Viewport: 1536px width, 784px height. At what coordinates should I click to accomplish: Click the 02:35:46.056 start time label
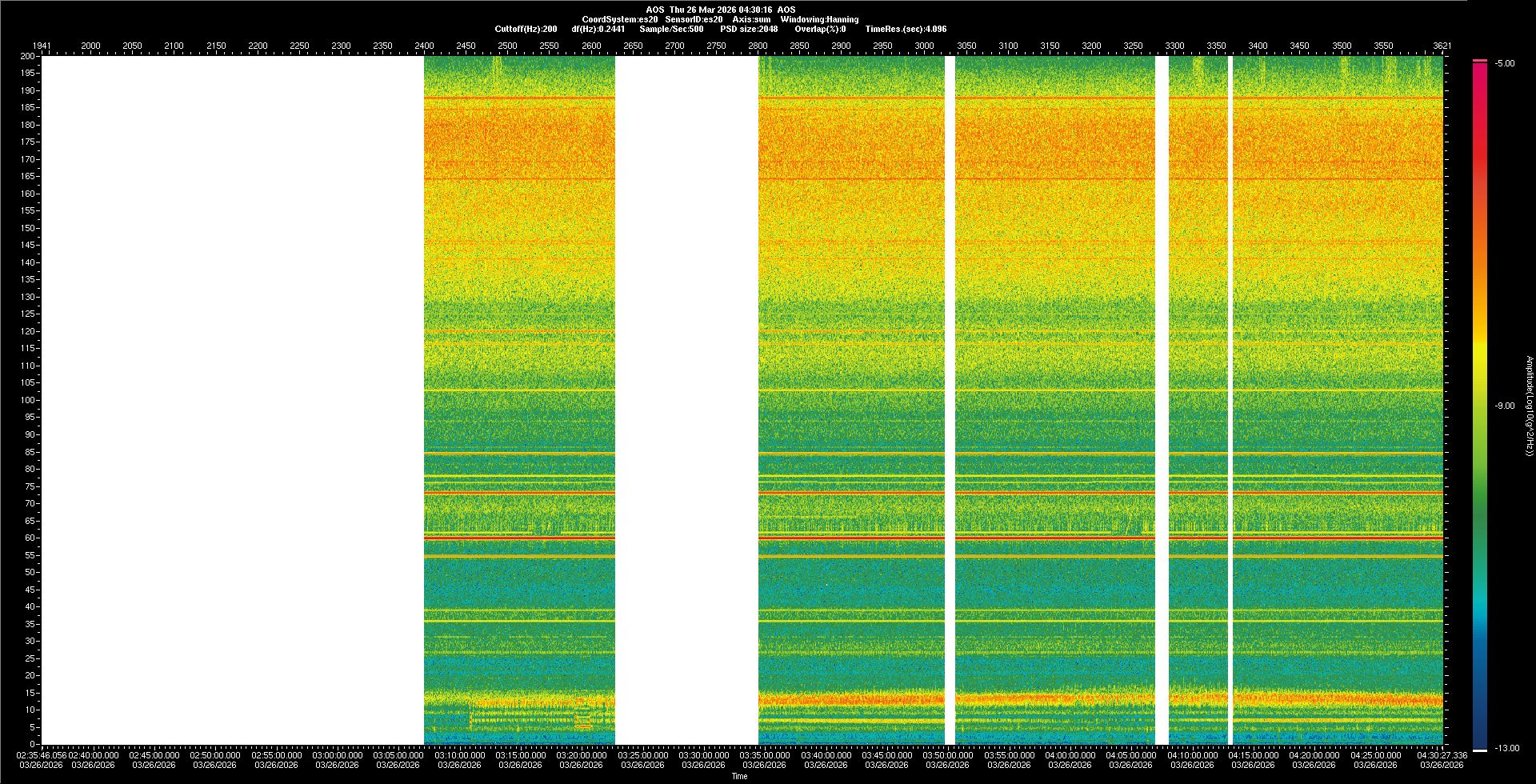42,755
